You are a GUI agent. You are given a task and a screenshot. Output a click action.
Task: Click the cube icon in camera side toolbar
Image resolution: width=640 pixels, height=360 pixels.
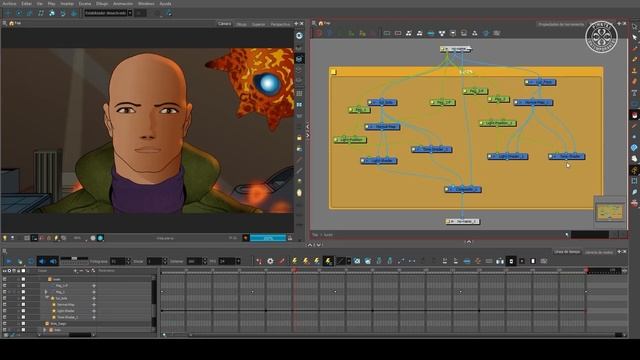click(x=299, y=59)
